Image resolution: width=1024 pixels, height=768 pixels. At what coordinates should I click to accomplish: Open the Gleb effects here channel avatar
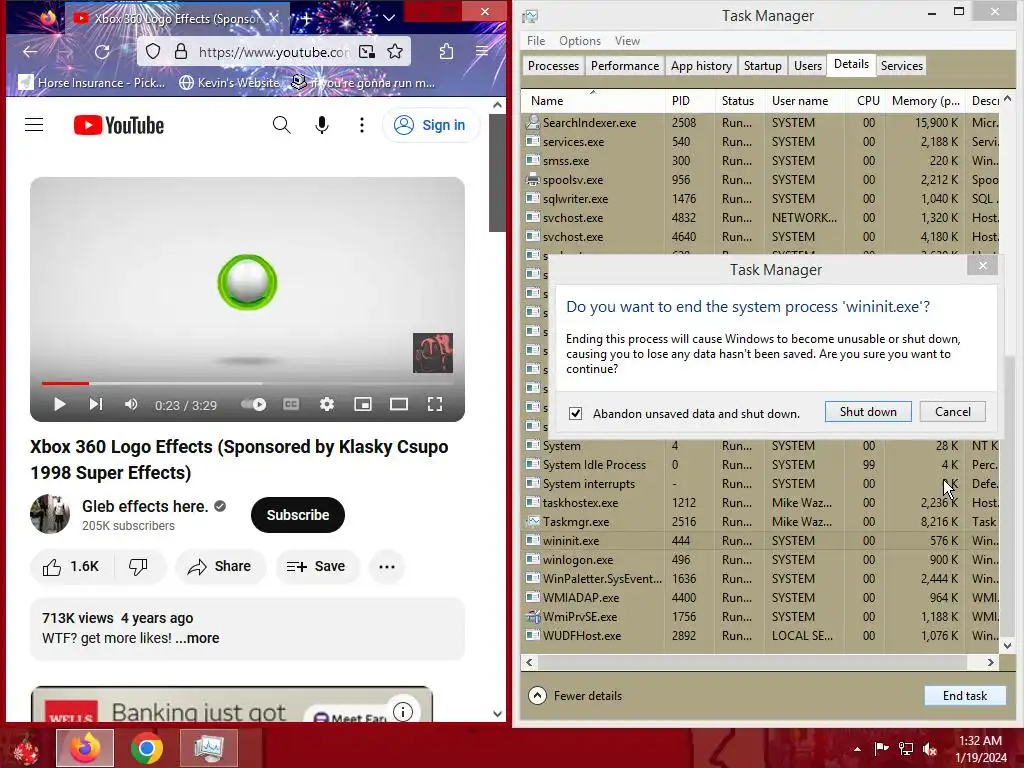[x=50, y=514]
